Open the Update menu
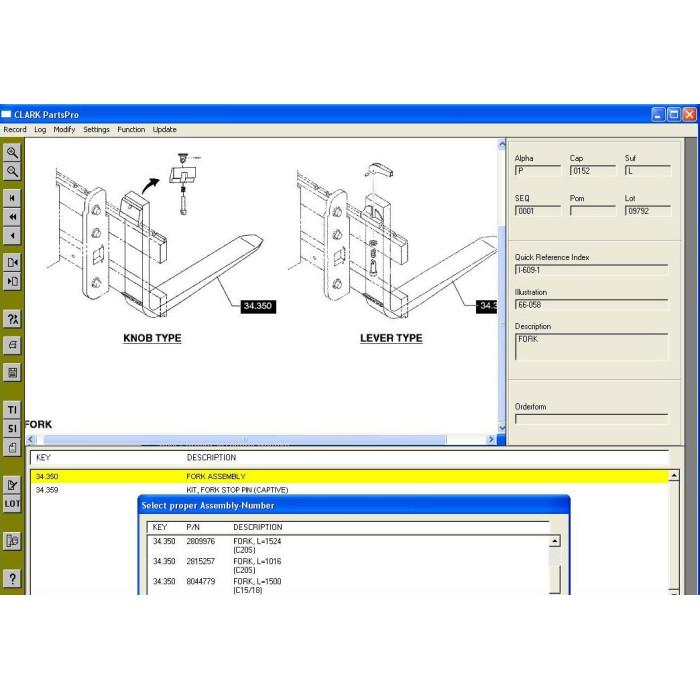 (x=165, y=129)
